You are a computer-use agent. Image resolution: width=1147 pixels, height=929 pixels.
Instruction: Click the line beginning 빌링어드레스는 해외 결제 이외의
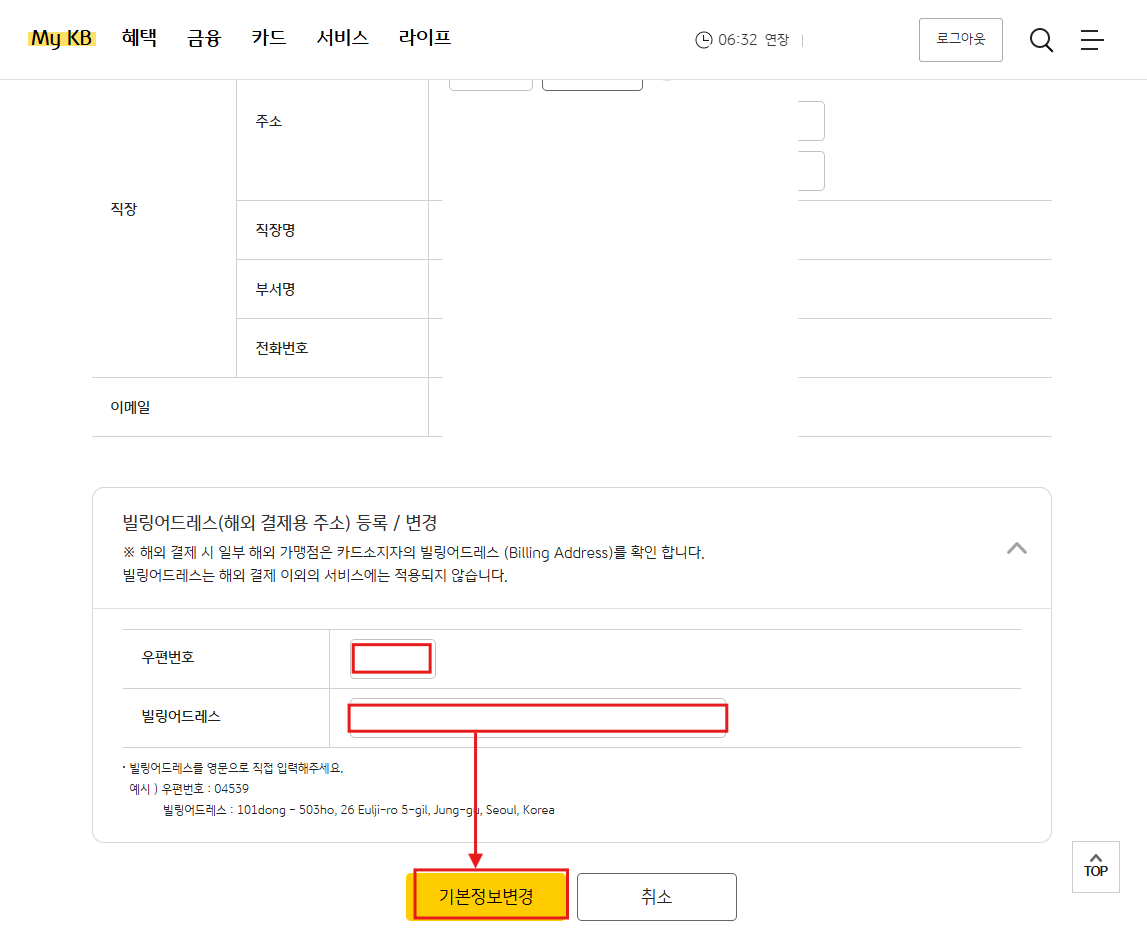pos(315,576)
